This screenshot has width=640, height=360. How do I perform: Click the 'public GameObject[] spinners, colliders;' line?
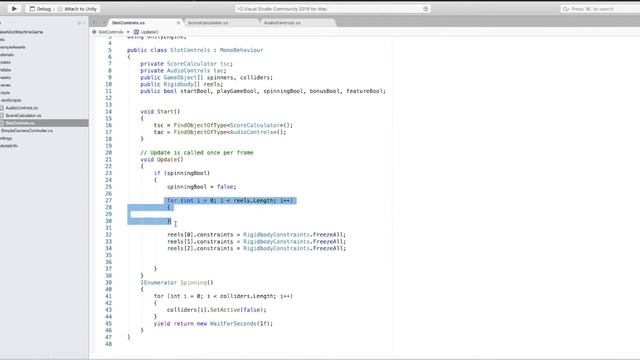(x=207, y=78)
